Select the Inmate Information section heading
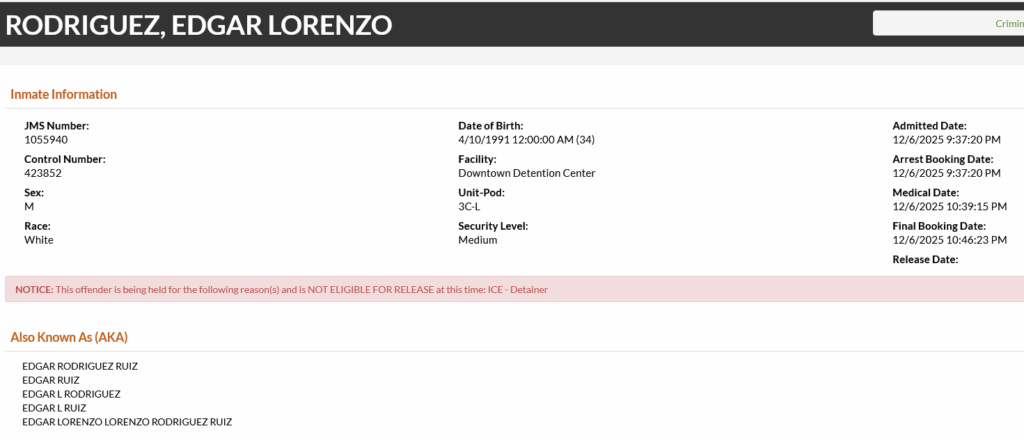The width and height of the screenshot is (1024, 440). point(64,94)
